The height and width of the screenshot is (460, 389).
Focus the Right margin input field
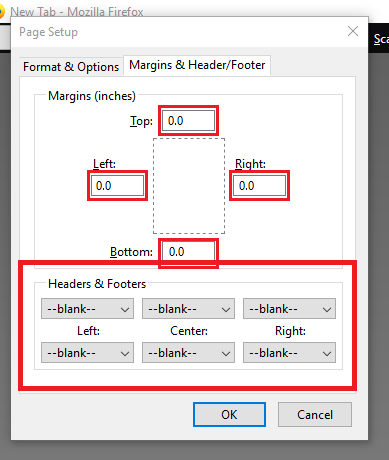point(259,186)
